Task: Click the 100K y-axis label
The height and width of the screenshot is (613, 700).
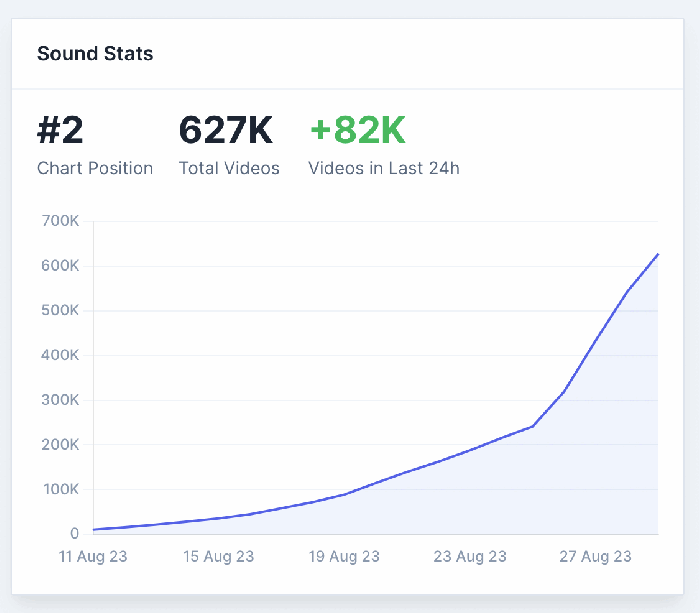Action: [x=60, y=489]
